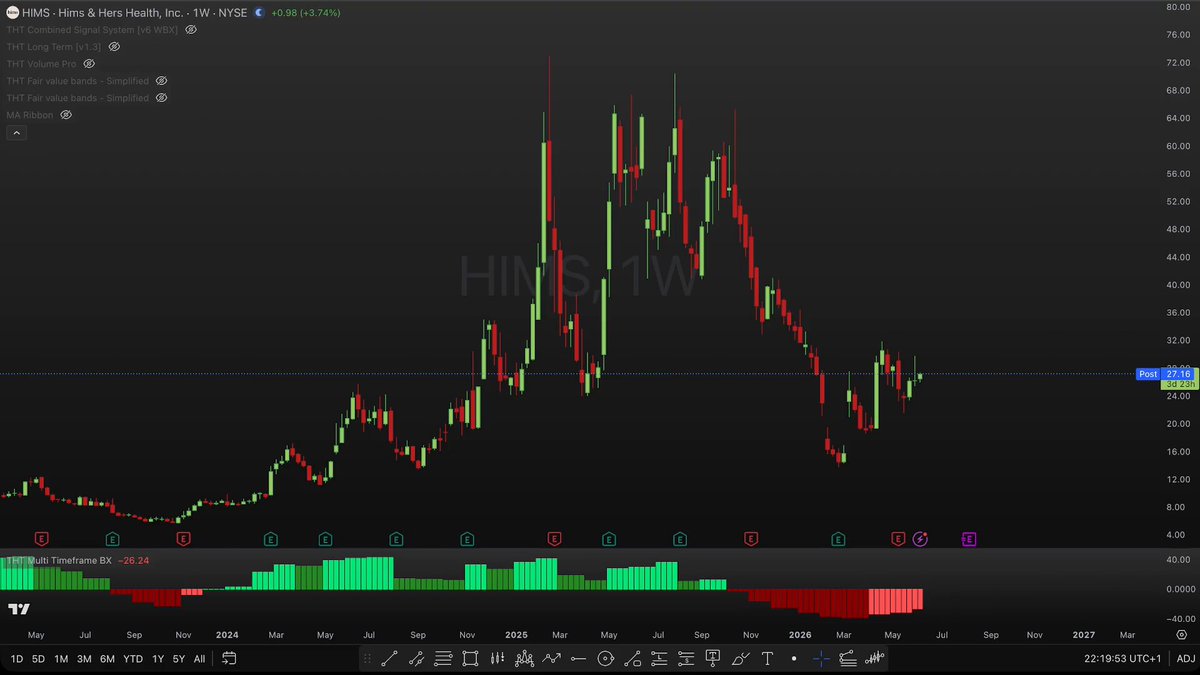This screenshot has width=1200, height=675.
Task: Select the candlestick bars pattern tool
Action: 875,658
